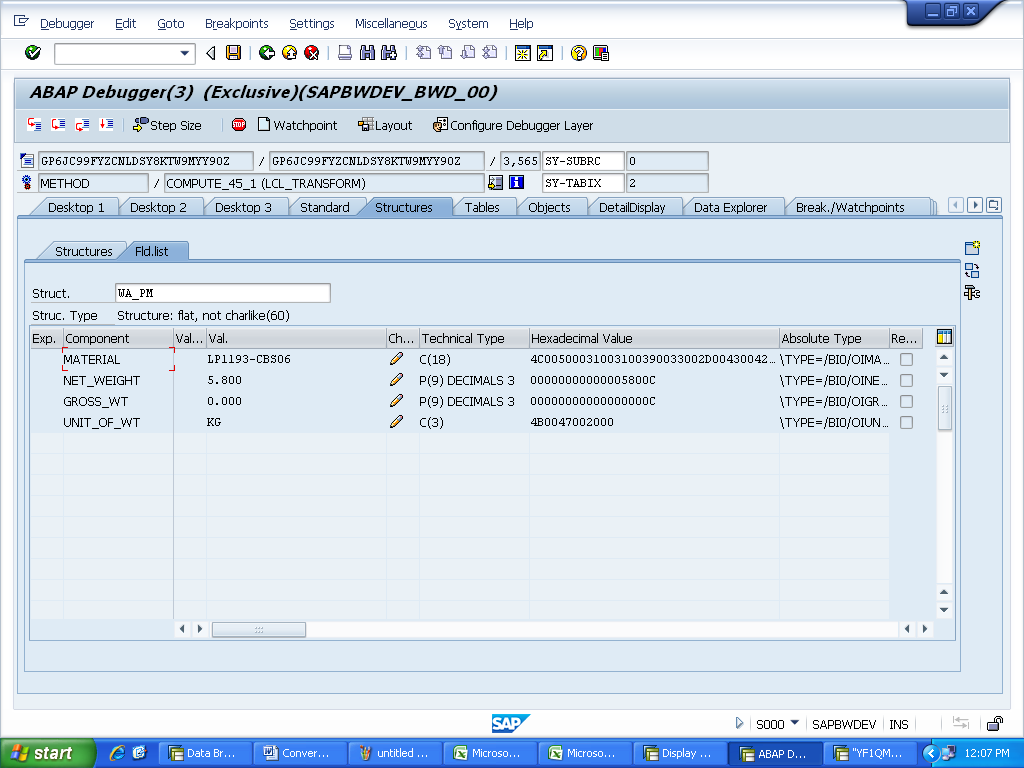
Task: Click the yellow Help question mark icon
Action: [x=578, y=53]
